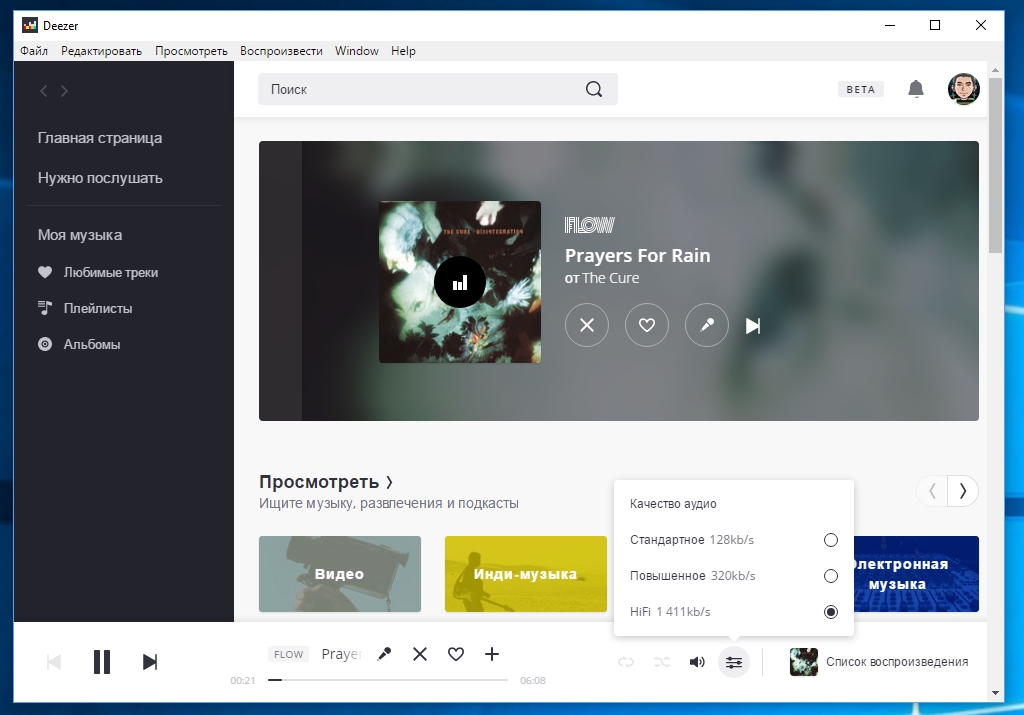Go back with left navigation arrow
Image resolution: width=1024 pixels, height=715 pixels.
[x=44, y=91]
